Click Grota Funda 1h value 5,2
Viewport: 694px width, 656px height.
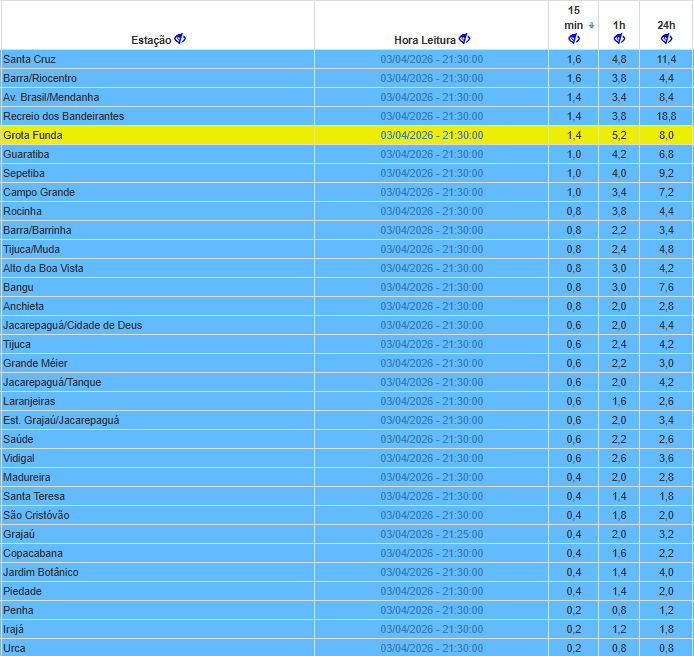[x=619, y=135]
